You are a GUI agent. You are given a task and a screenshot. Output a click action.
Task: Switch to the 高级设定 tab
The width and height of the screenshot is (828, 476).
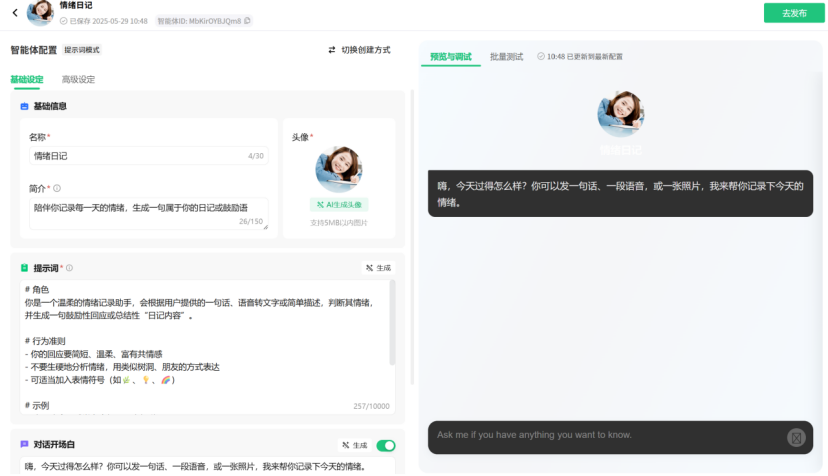(x=78, y=80)
